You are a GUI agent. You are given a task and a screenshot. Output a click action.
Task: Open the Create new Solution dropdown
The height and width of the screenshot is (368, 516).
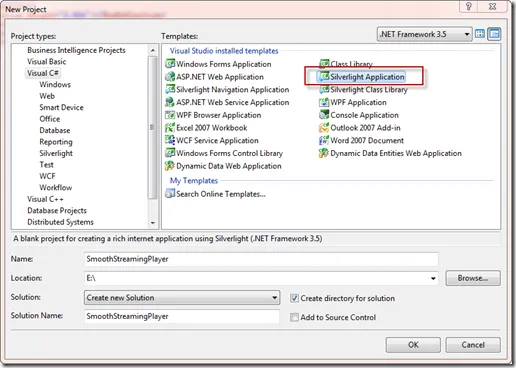click(x=182, y=298)
